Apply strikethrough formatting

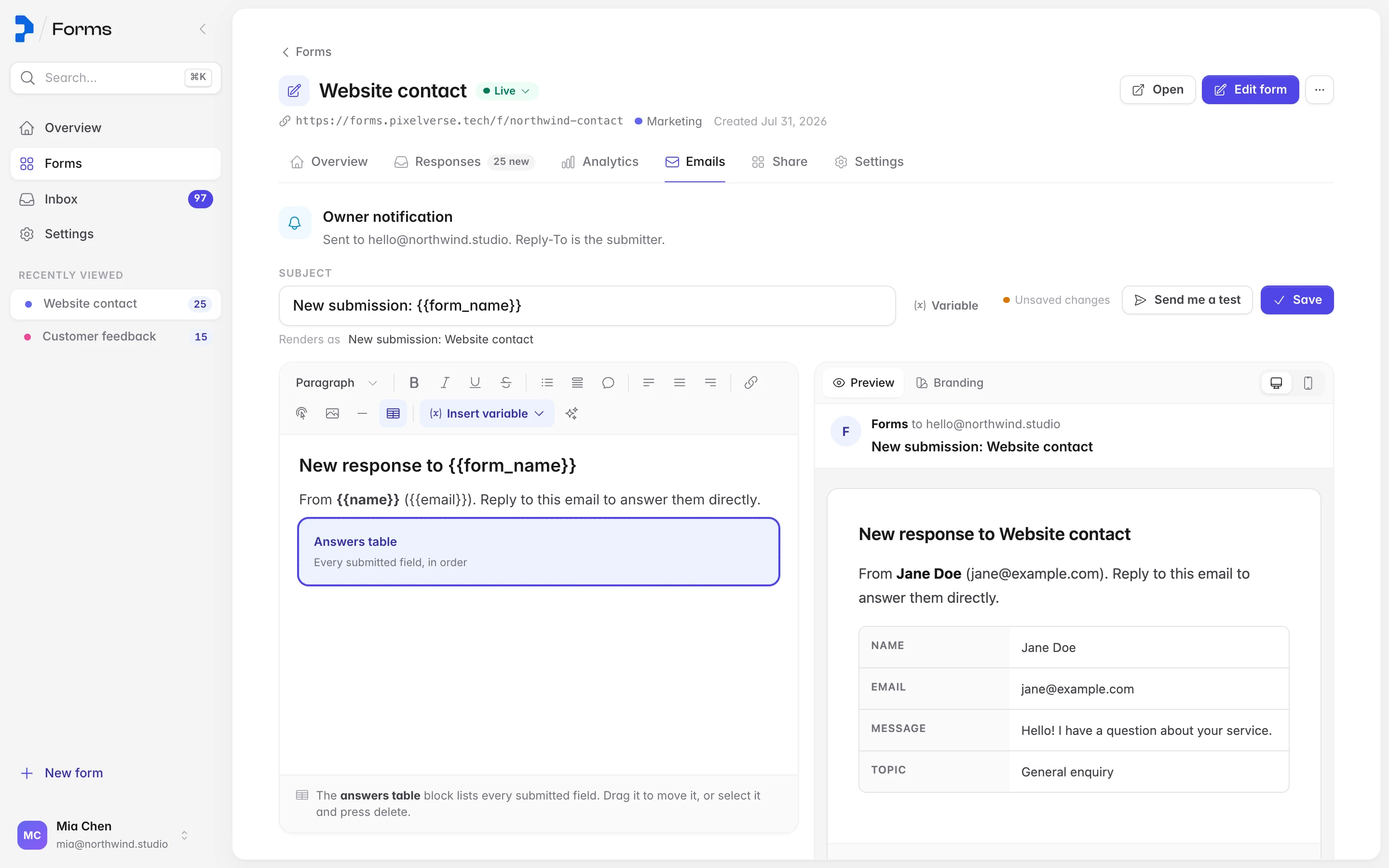505,382
